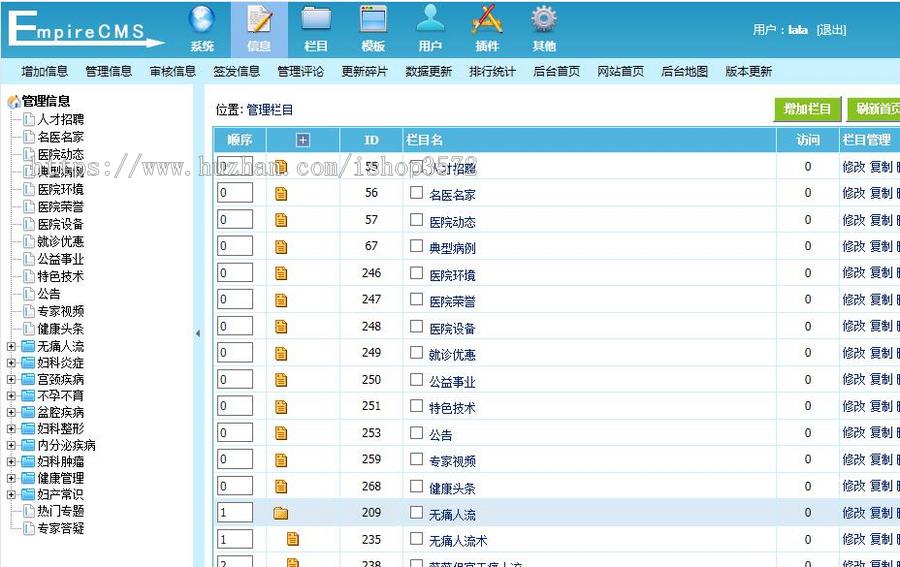Open the 后台地图 link
900x567 pixels.
[x=685, y=72]
